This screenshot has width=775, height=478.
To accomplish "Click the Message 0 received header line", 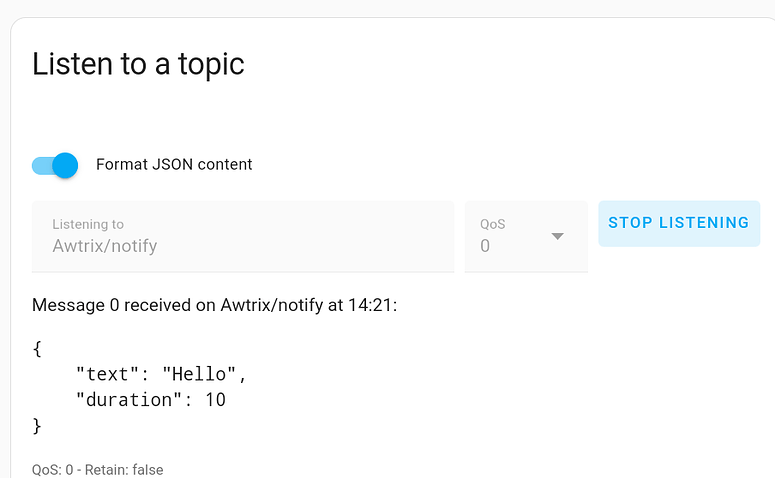I will [214, 305].
